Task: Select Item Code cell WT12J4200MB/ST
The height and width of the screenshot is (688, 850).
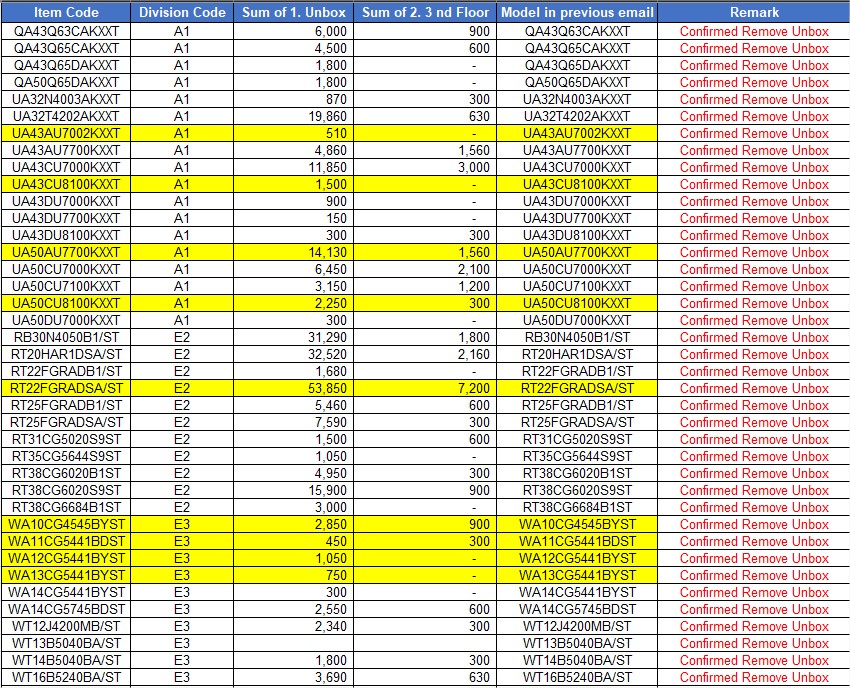Action: click(66, 626)
